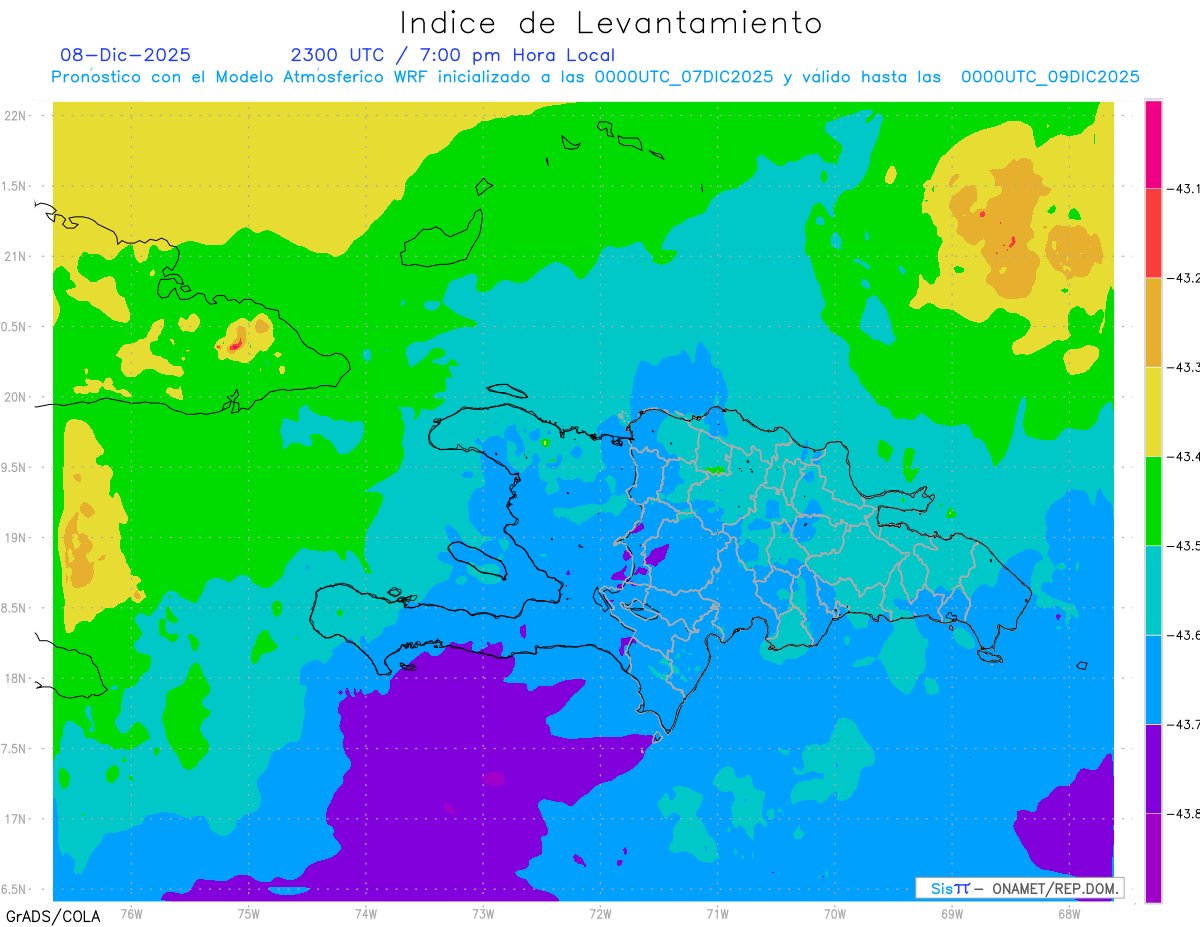Click the '21N' latitude label

(x=16, y=256)
